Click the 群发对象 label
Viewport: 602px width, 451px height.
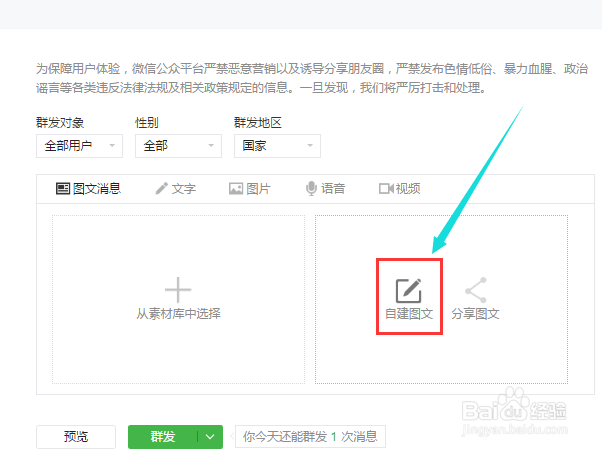pyautogui.click(x=60, y=123)
